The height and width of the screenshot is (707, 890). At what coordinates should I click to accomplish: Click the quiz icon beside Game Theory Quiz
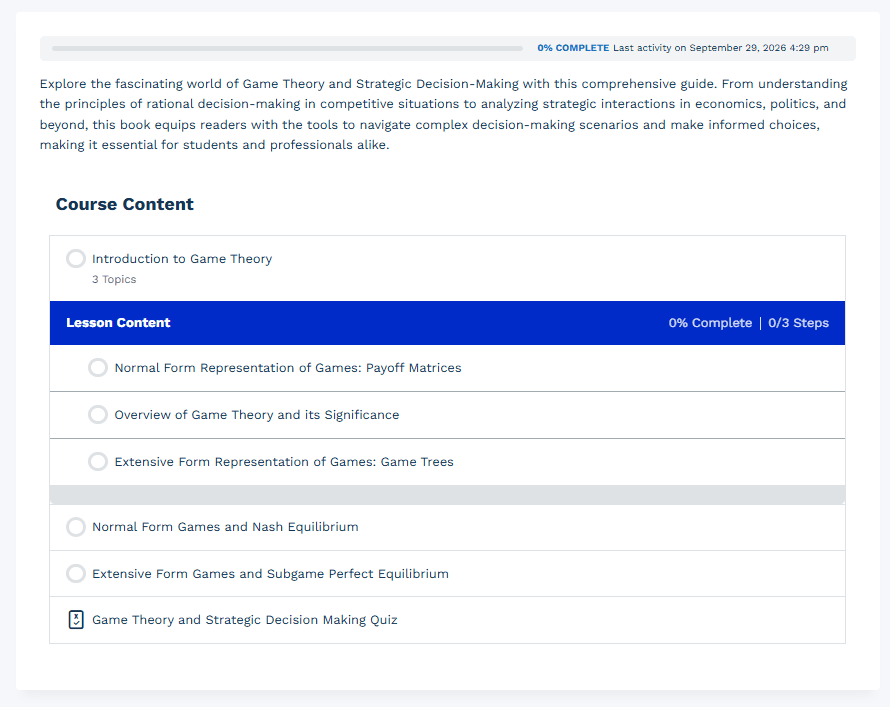click(x=76, y=620)
